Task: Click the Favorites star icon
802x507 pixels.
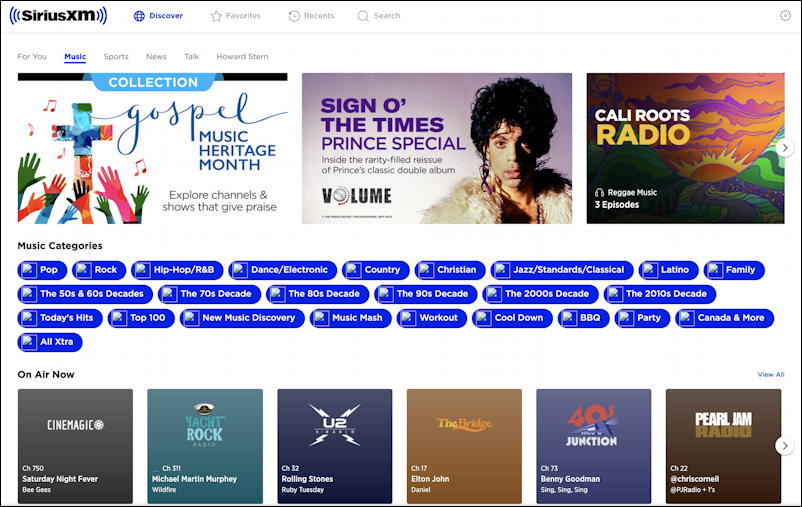Action: (216, 16)
